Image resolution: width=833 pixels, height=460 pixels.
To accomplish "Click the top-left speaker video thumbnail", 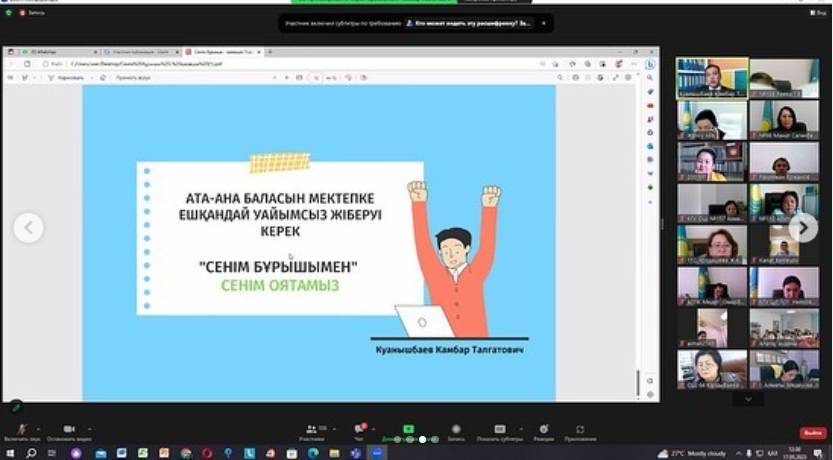I will [709, 78].
